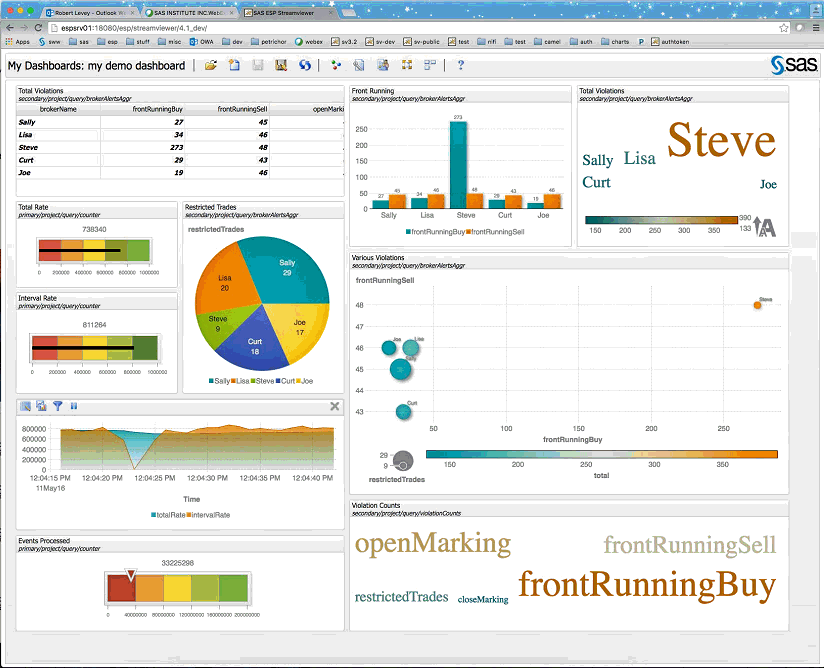Refresh the dashboard with the circular-arrows icon

(x=304, y=64)
